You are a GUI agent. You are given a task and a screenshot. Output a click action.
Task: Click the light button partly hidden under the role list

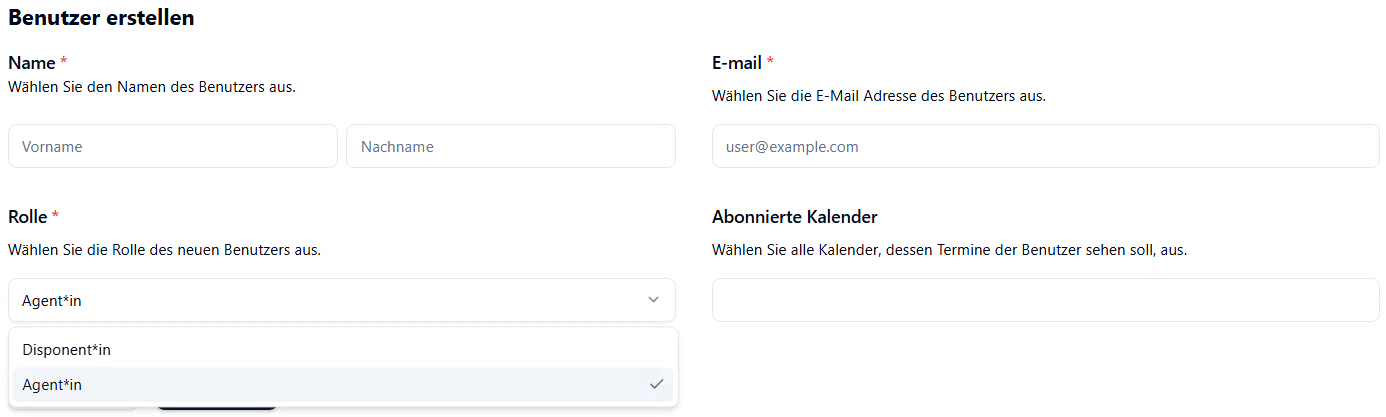coord(73,408)
